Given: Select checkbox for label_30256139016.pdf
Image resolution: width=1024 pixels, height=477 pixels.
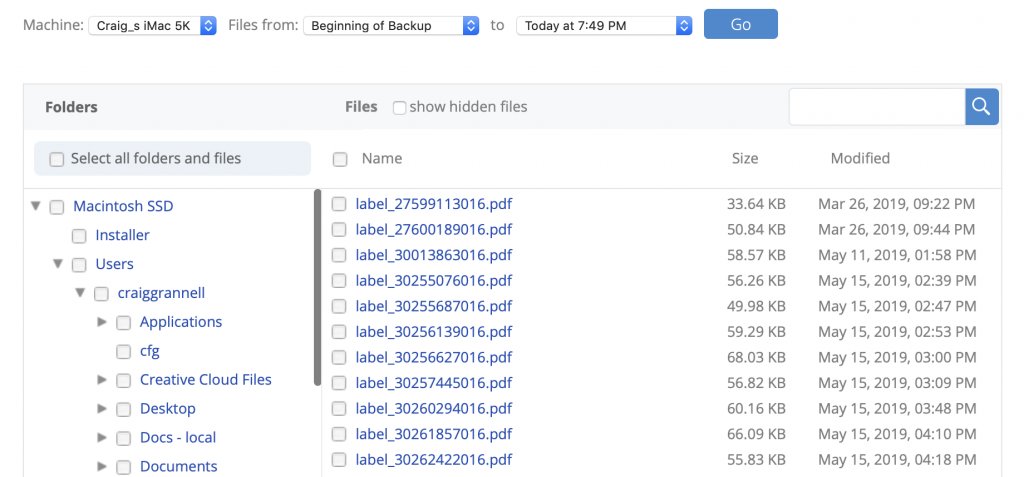Looking at the screenshot, I should [338, 333].
